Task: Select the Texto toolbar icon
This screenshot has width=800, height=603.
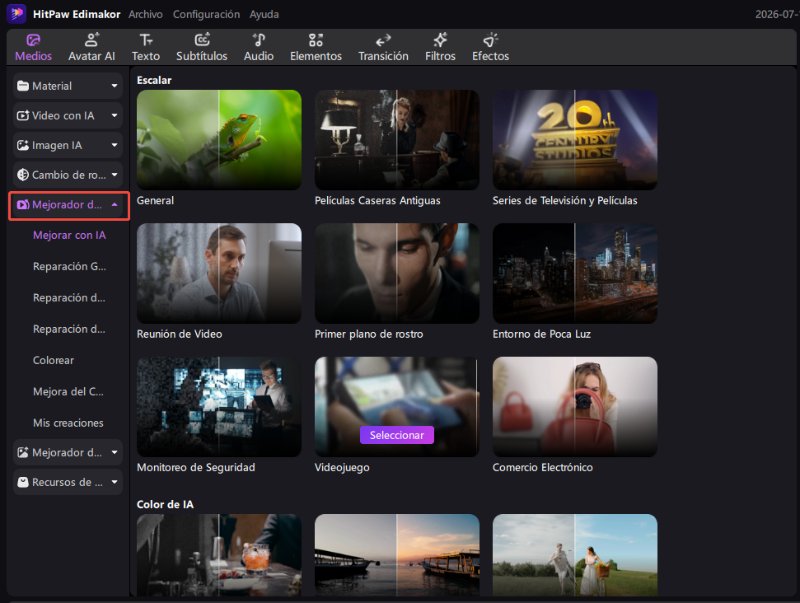Action: coord(146,40)
